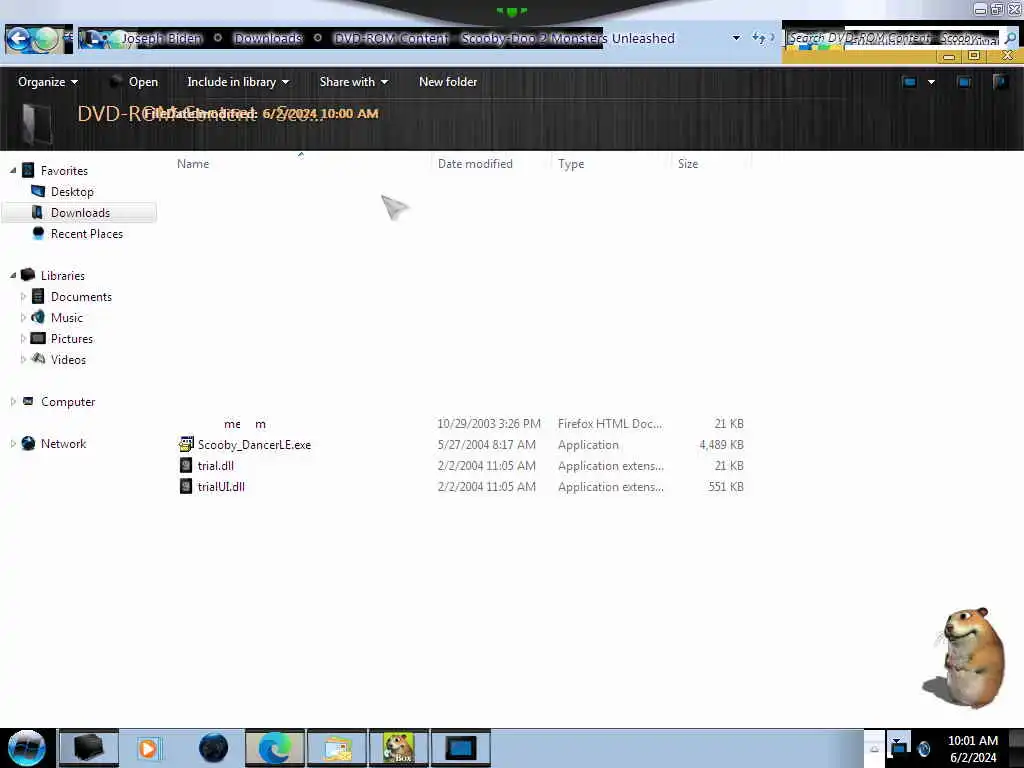Viewport: 1024px width, 768px height.
Task: Select DVD-ROM Content folder in address path
Action: [x=504, y=39]
